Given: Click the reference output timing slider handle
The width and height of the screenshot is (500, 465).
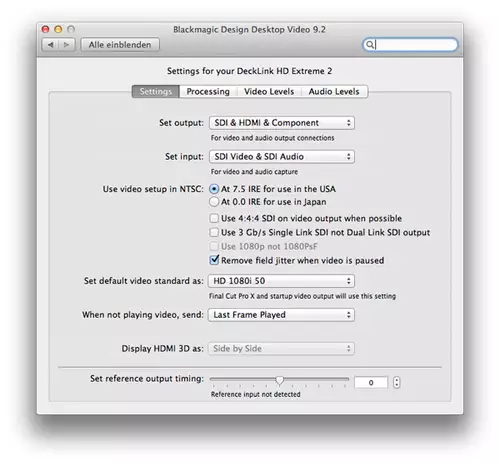Looking at the screenshot, I should [x=280, y=380].
